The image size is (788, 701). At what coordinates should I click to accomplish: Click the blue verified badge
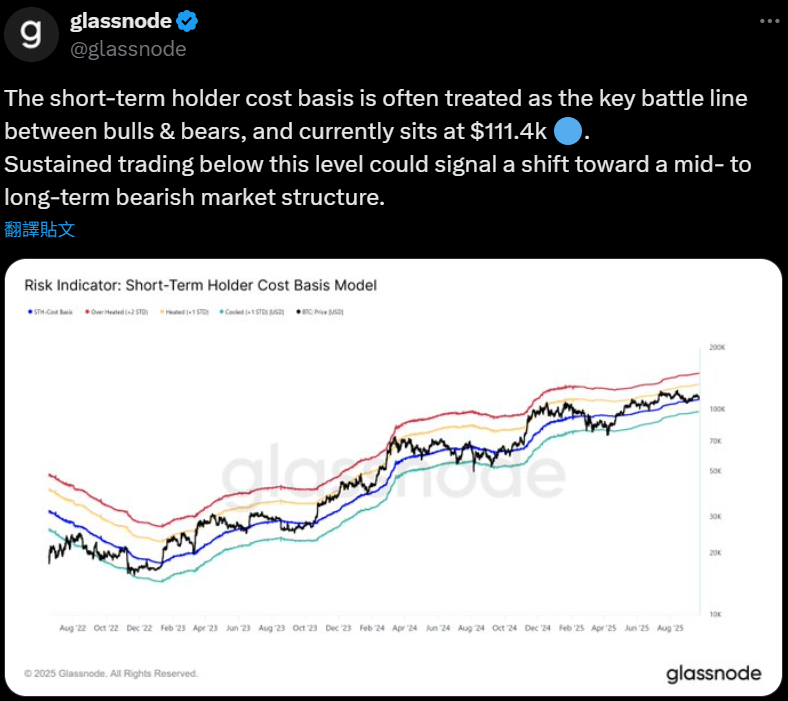tap(187, 22)
